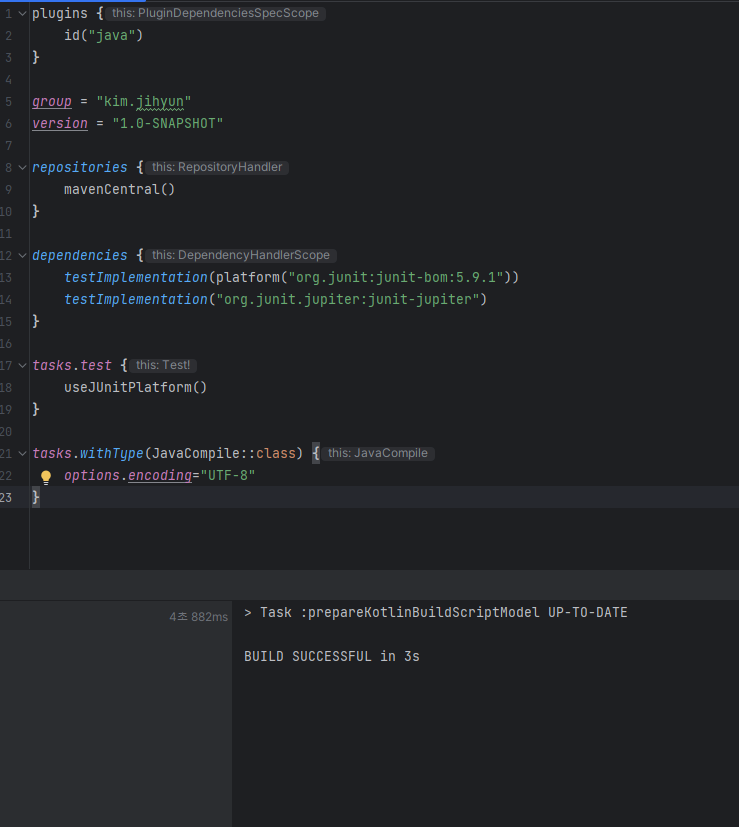Screen dimensions: 739x827
Task: Click the underlined group property
Action: [52, 101]
